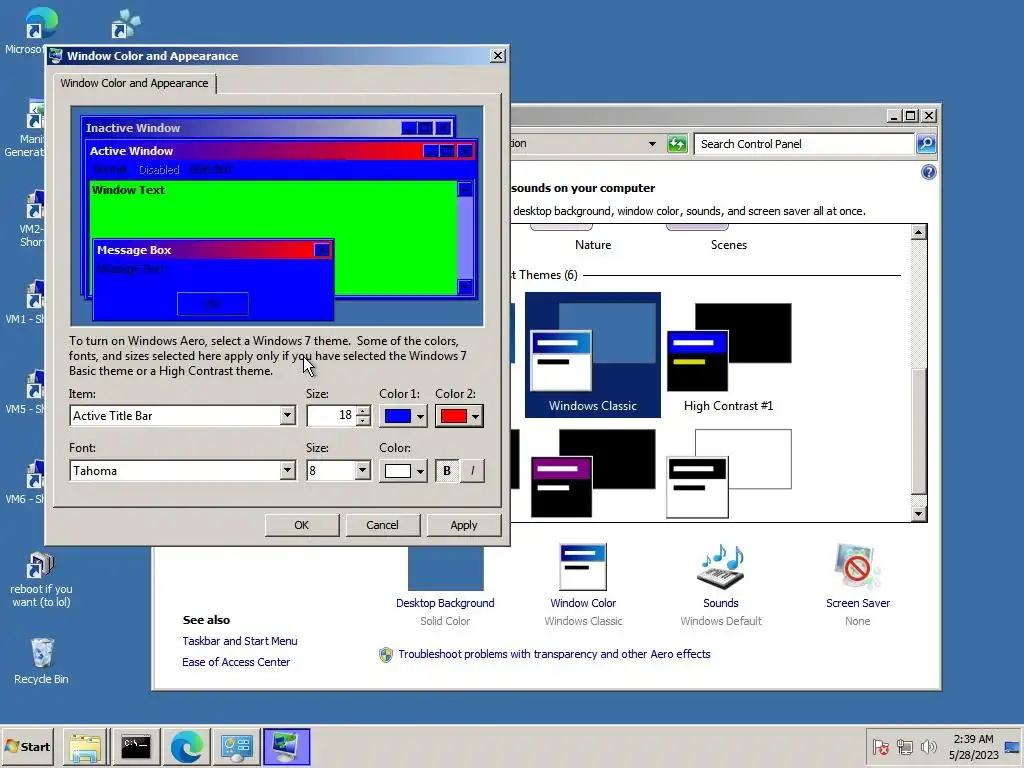The image size is (1024, 768).
Task: Open the Taskbar and Start Menu link
Action: click(240, 641)
